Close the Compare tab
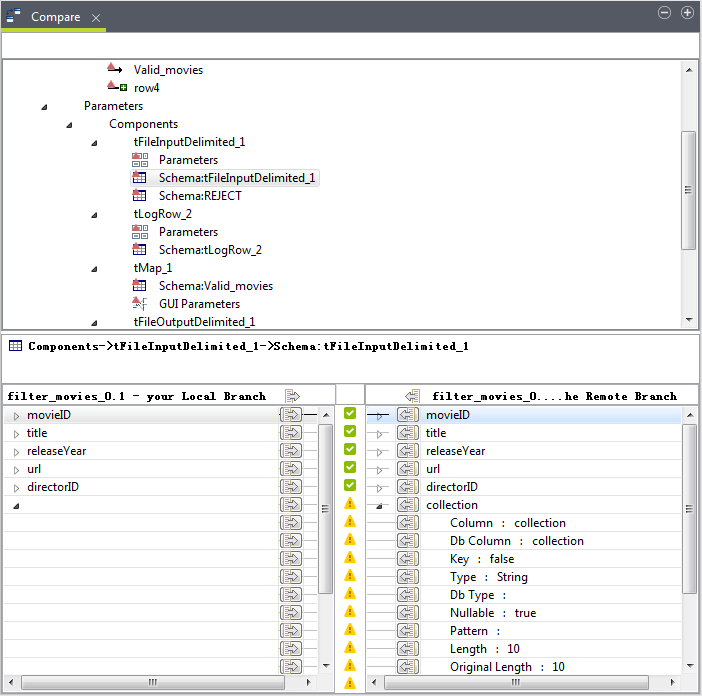The height and width of the screenshot is (696, 702). click(96, 19)
